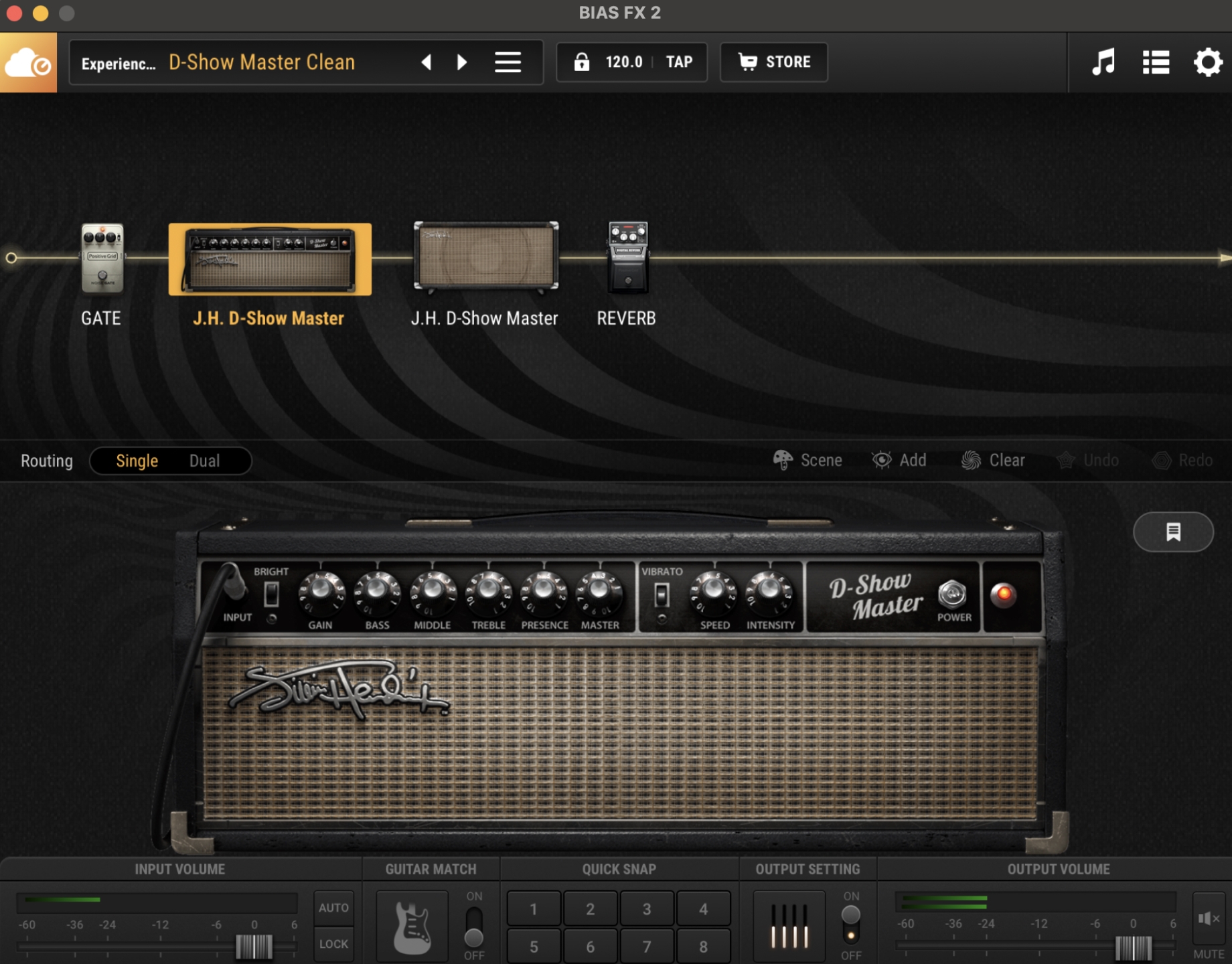Open the Guitar Match guitar icon
Image resolution: width=1232 pixels, height=964 pixels.
(412, 927)
